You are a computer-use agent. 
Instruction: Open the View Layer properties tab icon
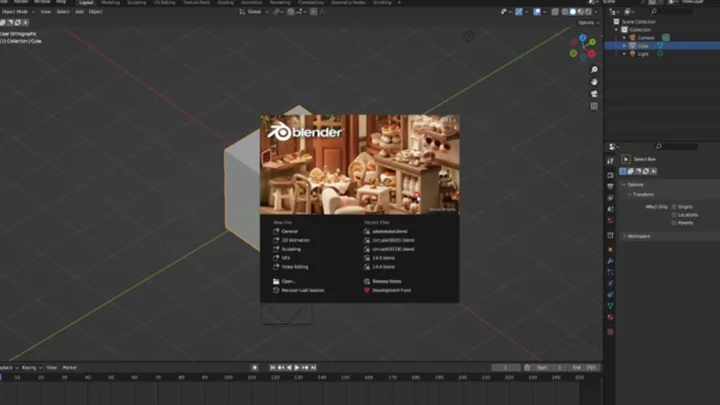tap(610, 198)
